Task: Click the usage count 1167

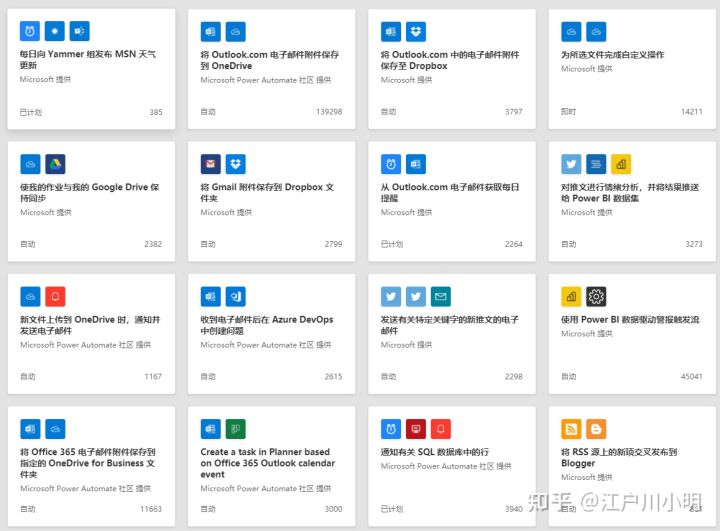Action: tap(153, 377)
